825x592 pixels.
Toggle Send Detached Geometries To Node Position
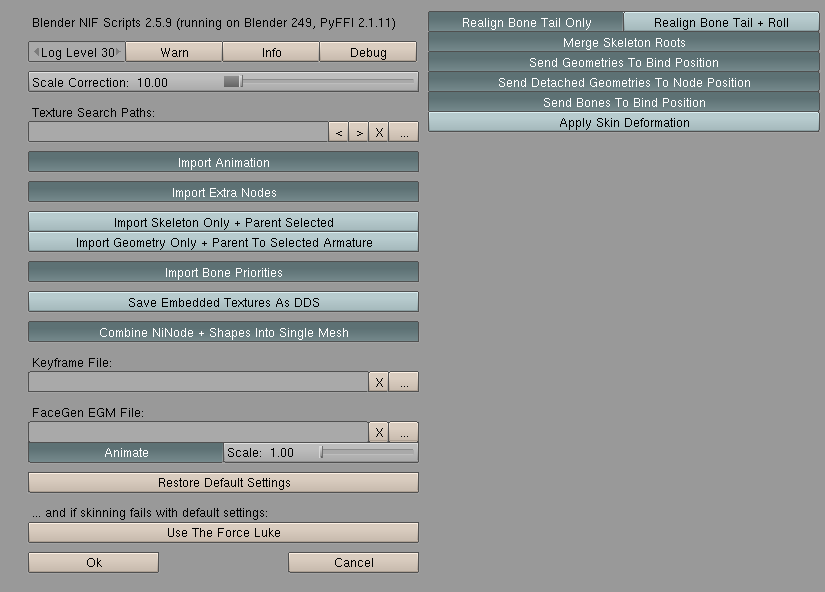click(x=624, y=82)
